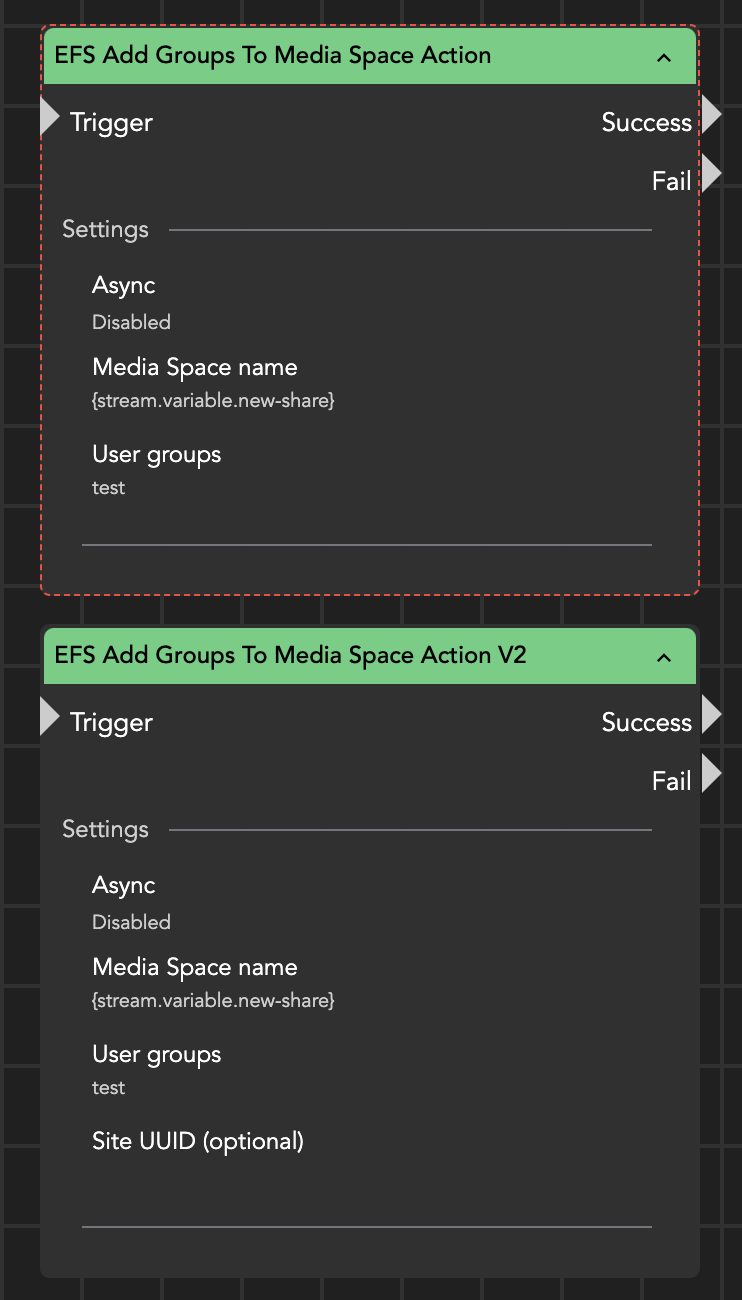The height and width of the screenshot is (1300, 742).
Task: Edit Media Space name in the V2 node
Action: (213, 1001)
